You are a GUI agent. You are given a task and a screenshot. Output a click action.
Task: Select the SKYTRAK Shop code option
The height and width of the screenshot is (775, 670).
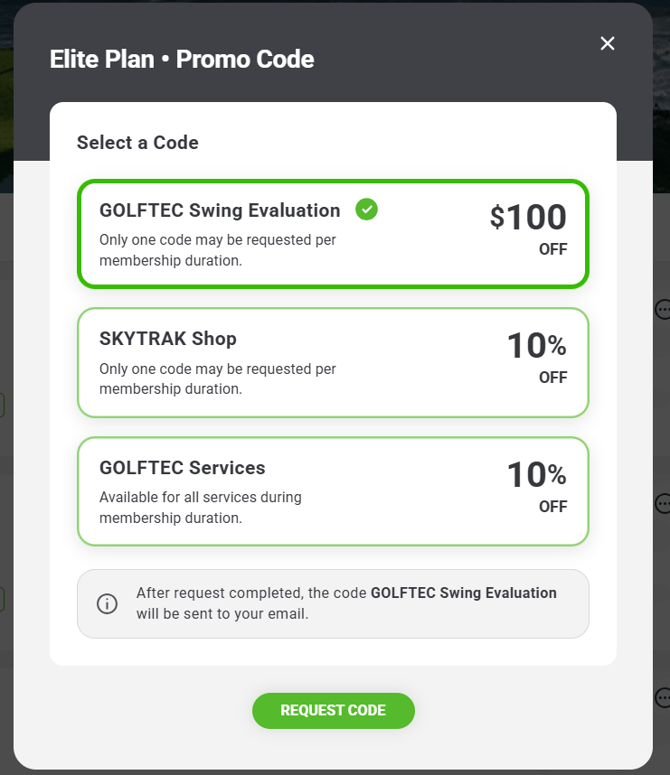pos(333,362)
